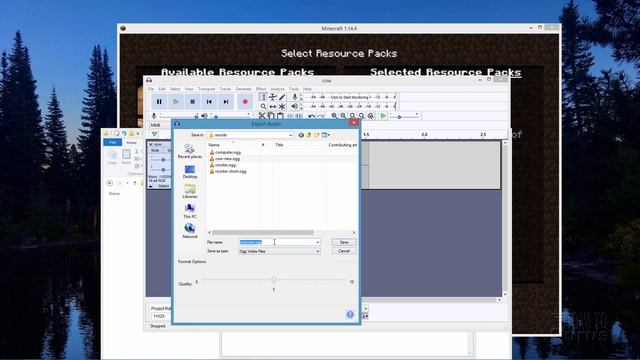This screenshot has height=360, width=640.
Task: Click the Cancel button
Action: click(344, 251)
